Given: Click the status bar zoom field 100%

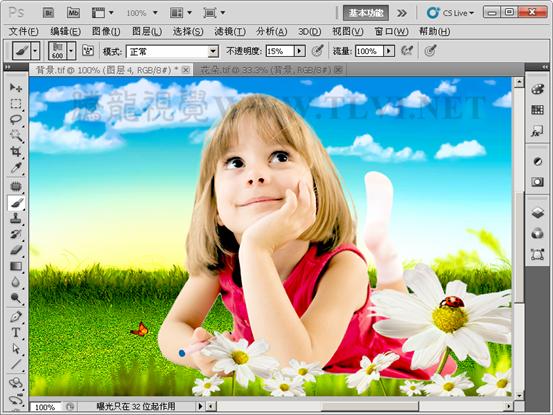Looking at the screenshot, I should click(45, 407).
